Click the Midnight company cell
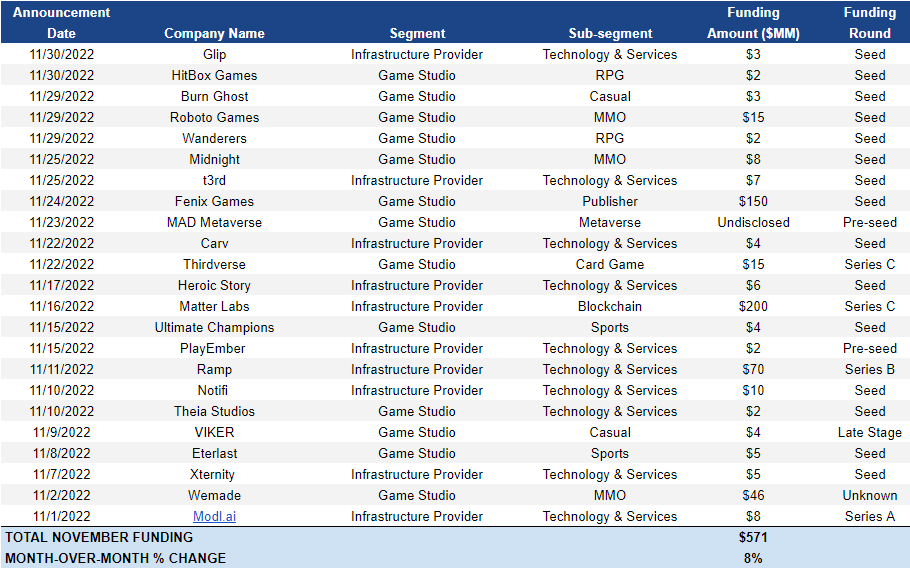This screenshot has width=910, height=568. [x=214, y=159]
